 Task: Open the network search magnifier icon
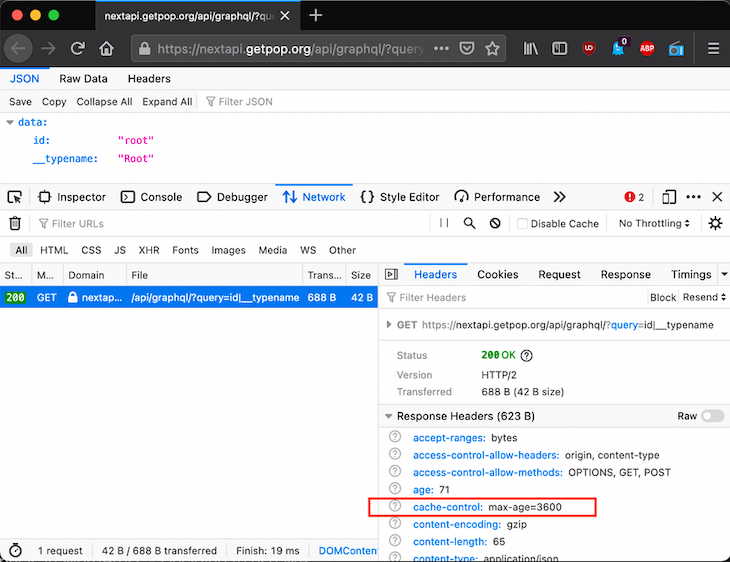pos(469,223)
